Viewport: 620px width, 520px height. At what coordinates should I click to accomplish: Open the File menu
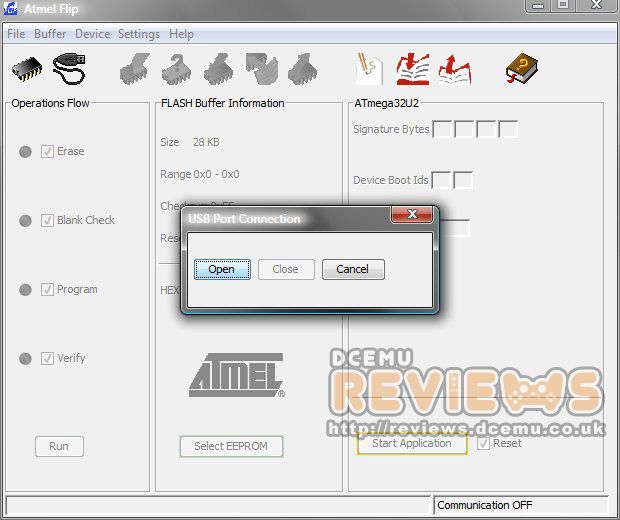[16, 34]
